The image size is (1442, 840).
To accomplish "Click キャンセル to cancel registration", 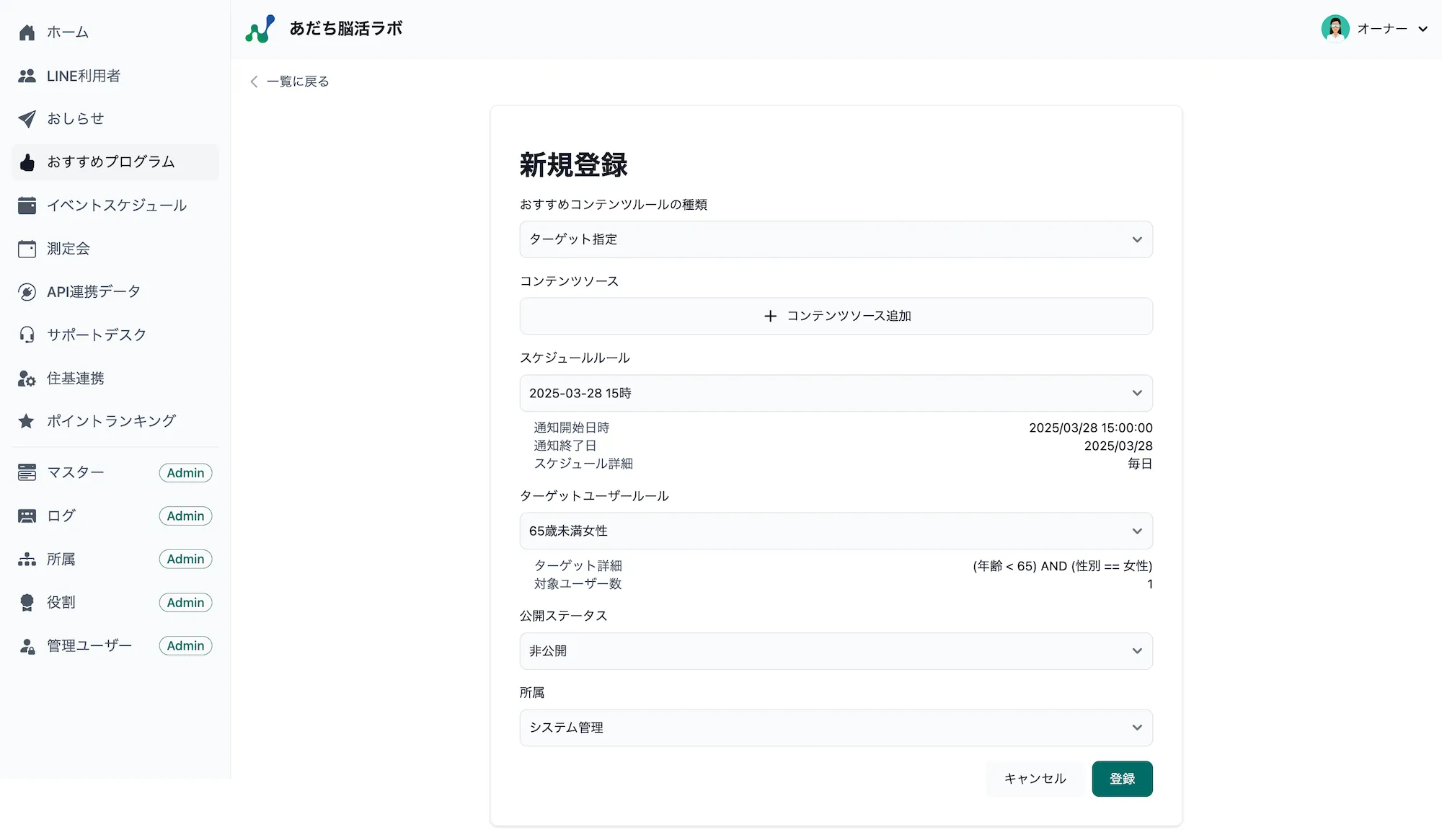I will coord(1035,779).
